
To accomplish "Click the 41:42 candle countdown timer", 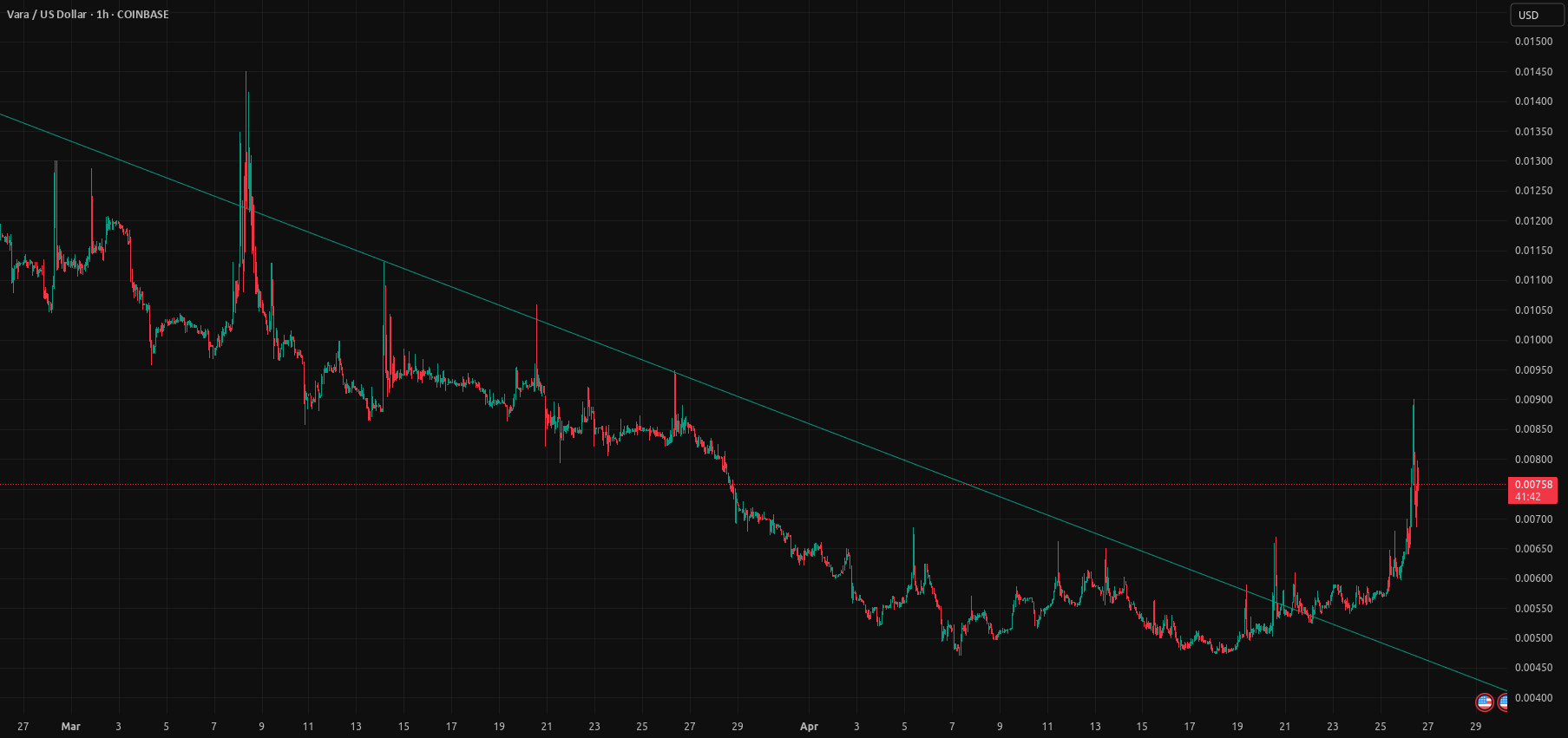I will pyautogui.click(x=1528, y=497).
